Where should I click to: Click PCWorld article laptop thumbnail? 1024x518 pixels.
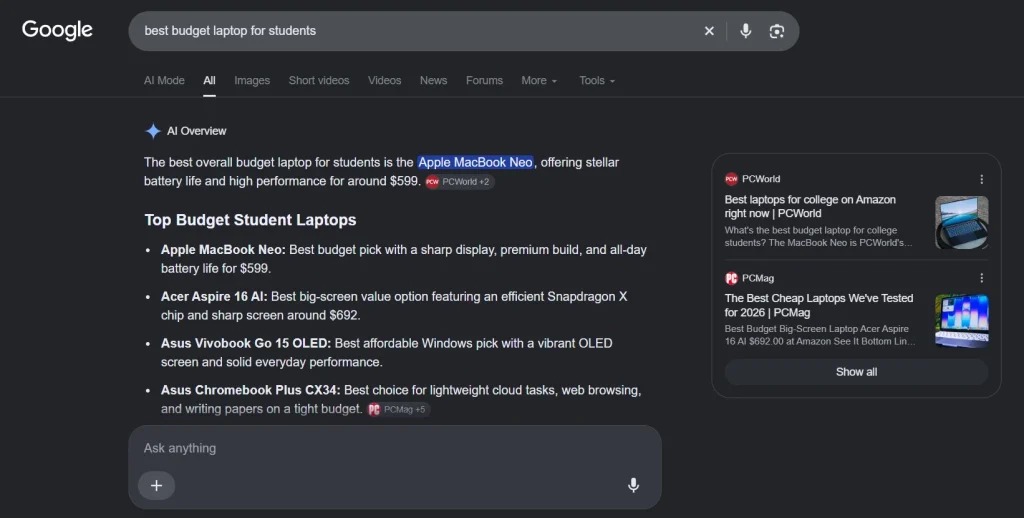point(961,223)
